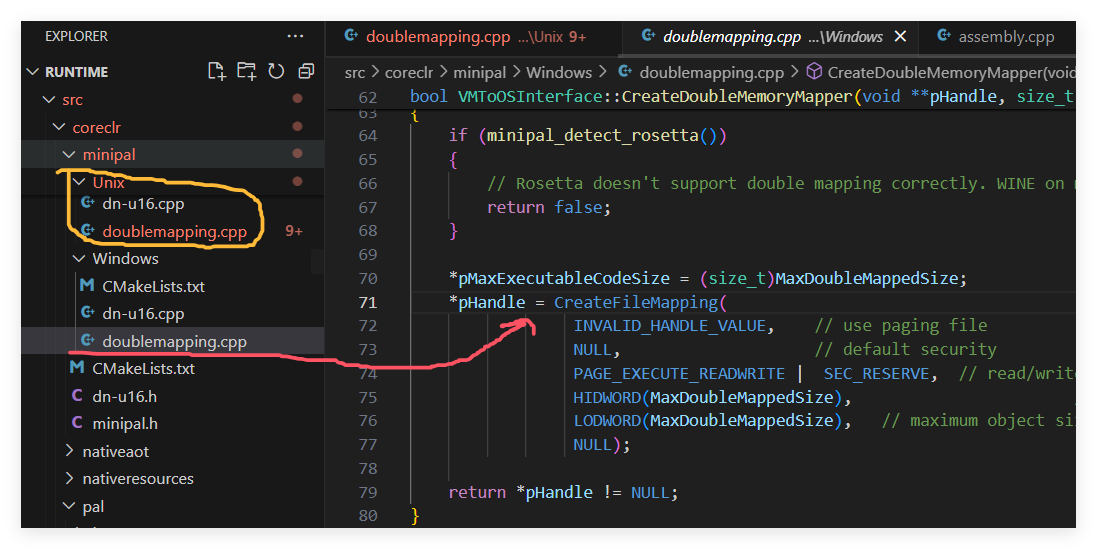Collapse the Unix folder
1097x549 pixels.
click(x=79, y=182)
